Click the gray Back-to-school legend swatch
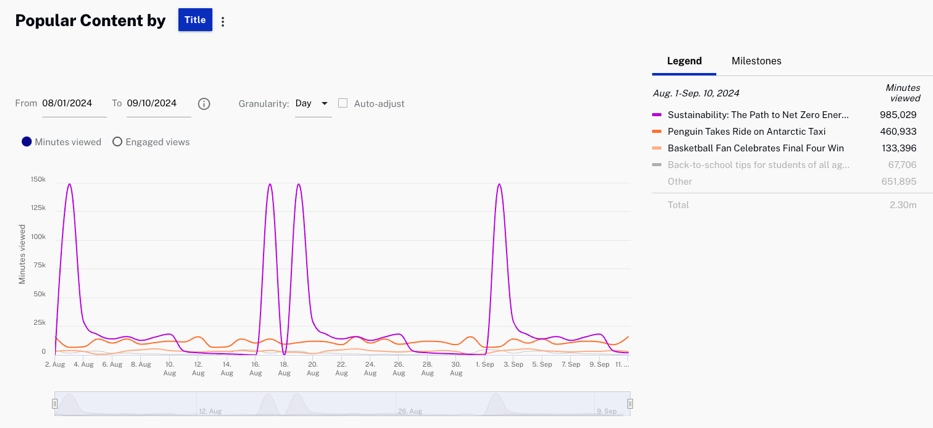933x428 pixels. [657, 165]
